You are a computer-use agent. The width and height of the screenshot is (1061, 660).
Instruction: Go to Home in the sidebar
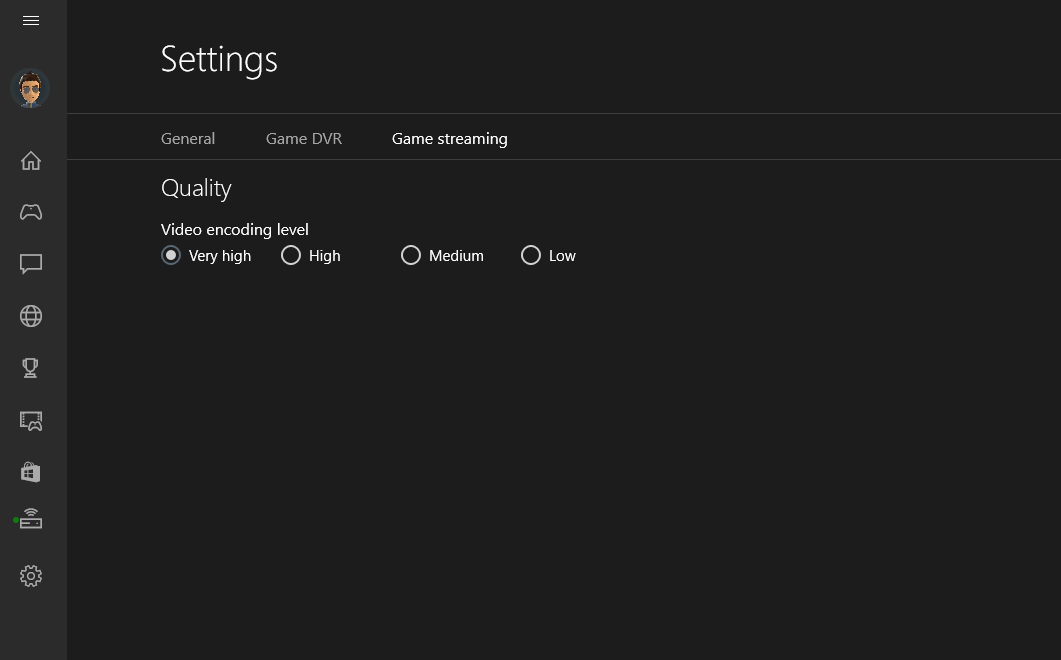[30, 160]
